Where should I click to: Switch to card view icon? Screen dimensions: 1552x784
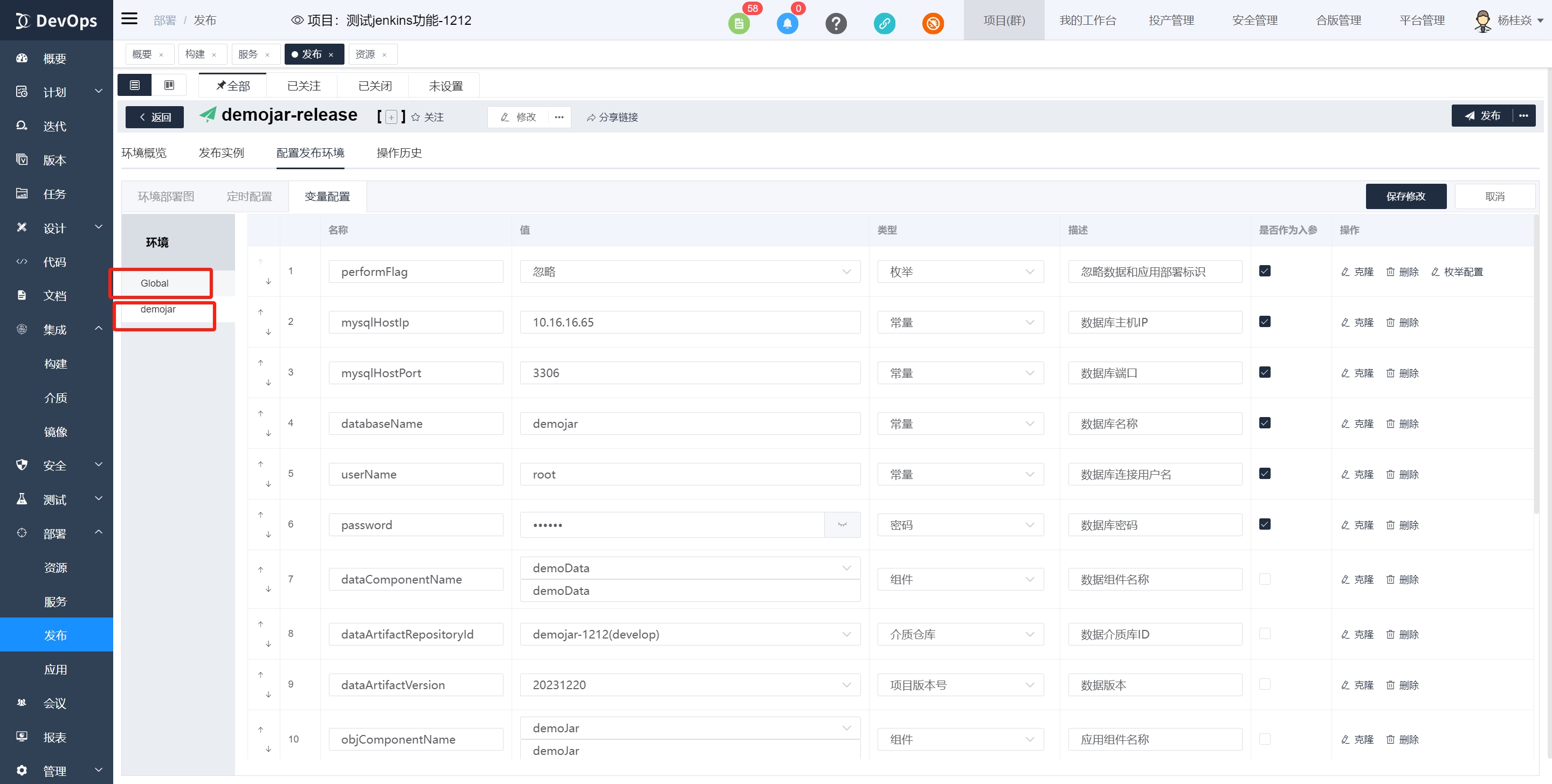pyautogui.click(x=169, y=86)
